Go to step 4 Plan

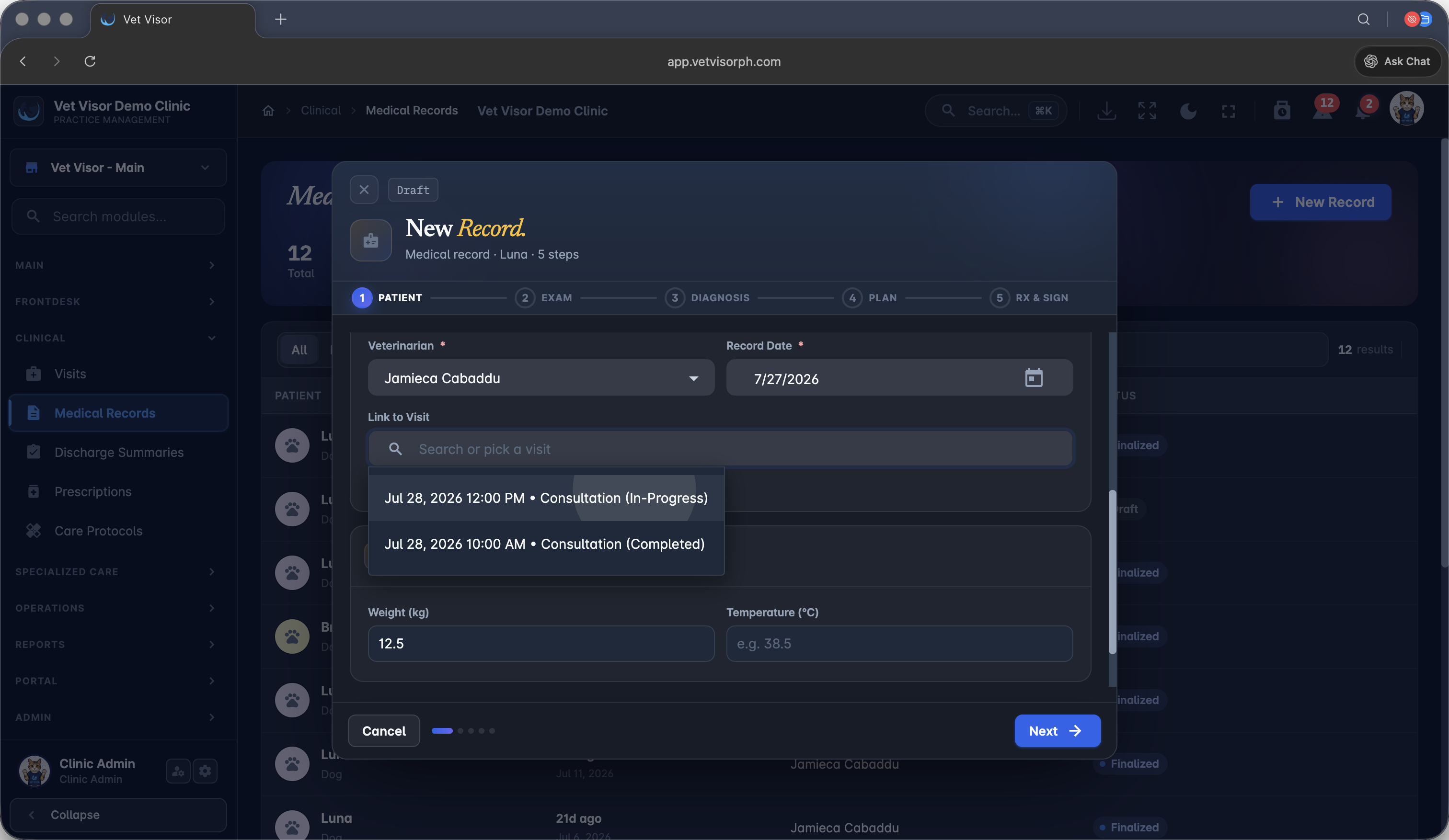point(869,297)
